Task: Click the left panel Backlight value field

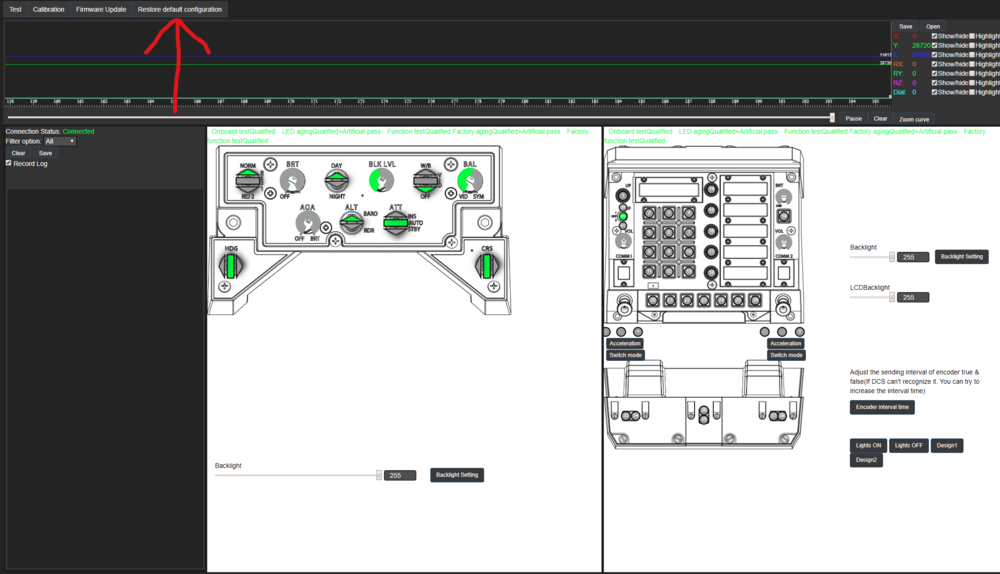Action: (x=400, y=475)
